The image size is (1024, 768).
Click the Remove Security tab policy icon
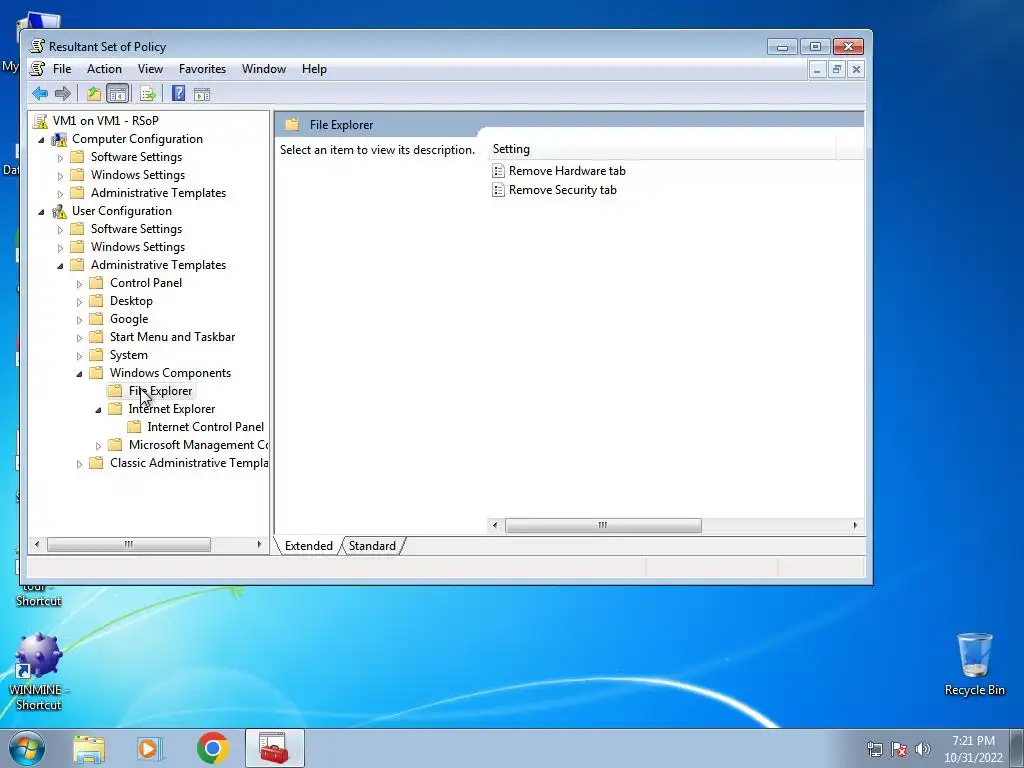[x=498, y=190]
